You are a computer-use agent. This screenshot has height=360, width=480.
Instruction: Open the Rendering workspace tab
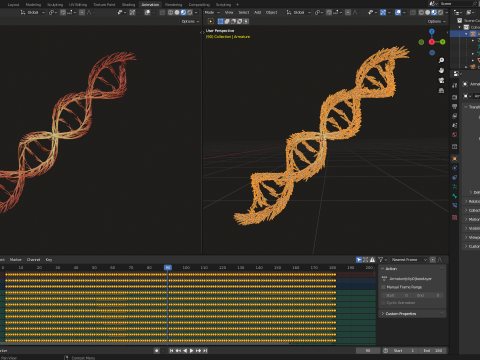pos(174,4)
